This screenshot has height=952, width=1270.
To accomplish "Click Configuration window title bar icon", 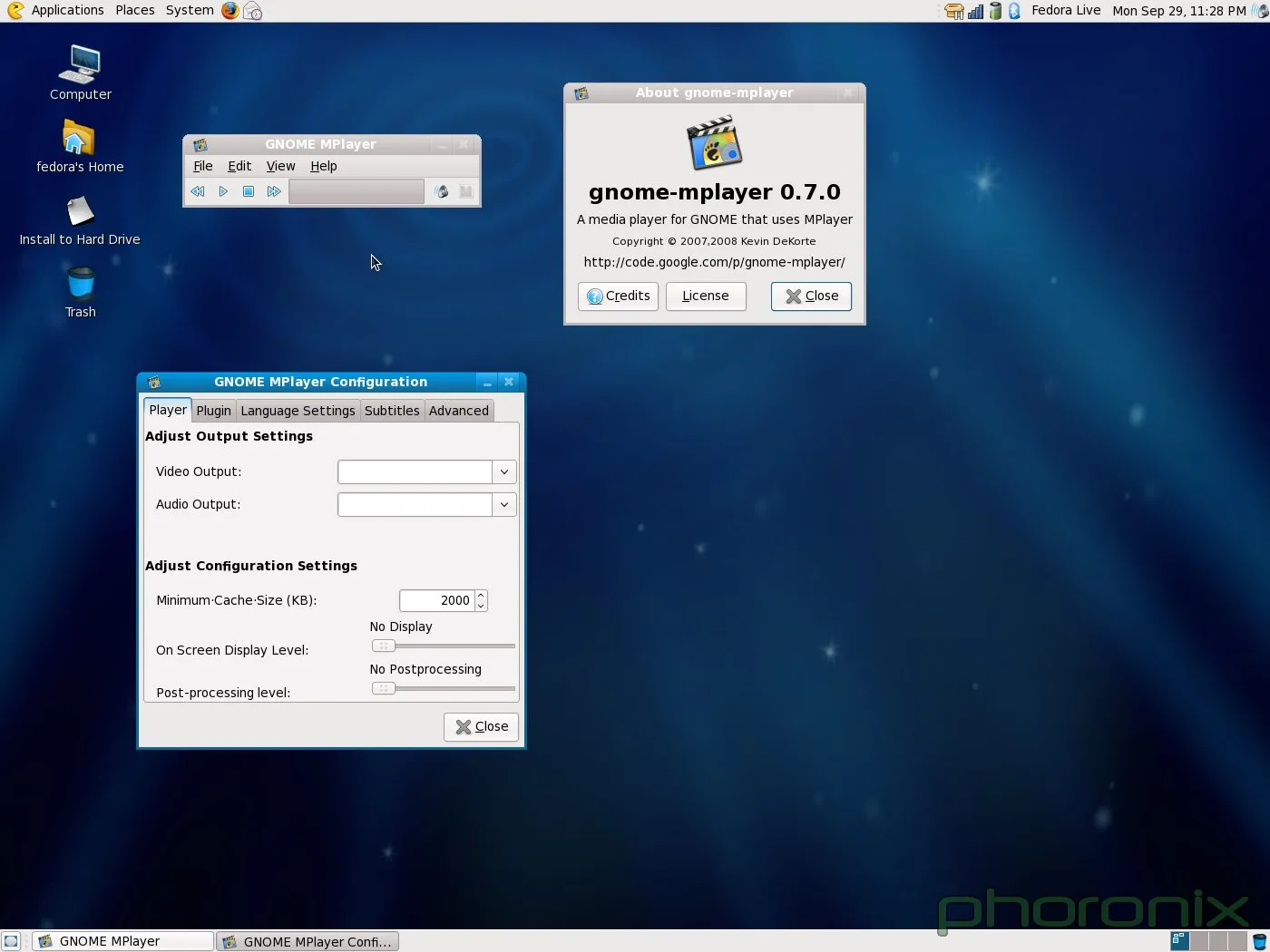I will coord(154,382).
